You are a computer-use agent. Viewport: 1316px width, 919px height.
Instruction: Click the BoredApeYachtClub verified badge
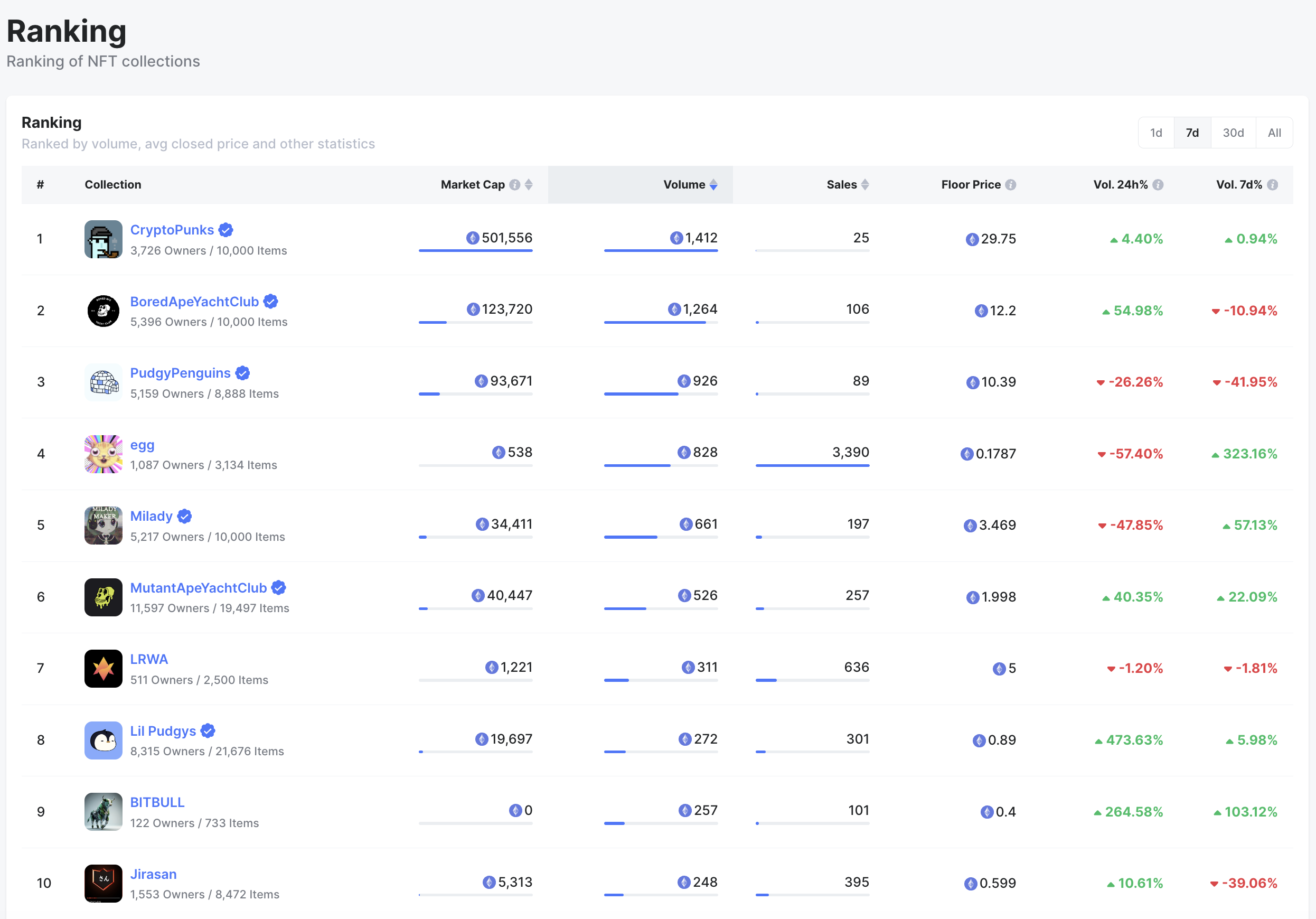coord(270,302)
